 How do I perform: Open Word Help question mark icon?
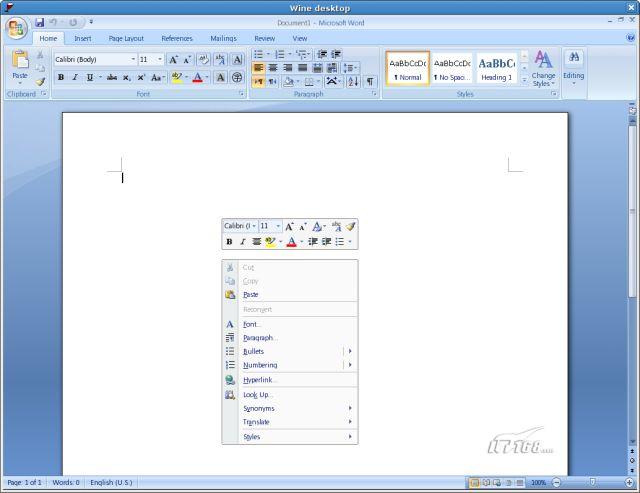tap(630, 38)
